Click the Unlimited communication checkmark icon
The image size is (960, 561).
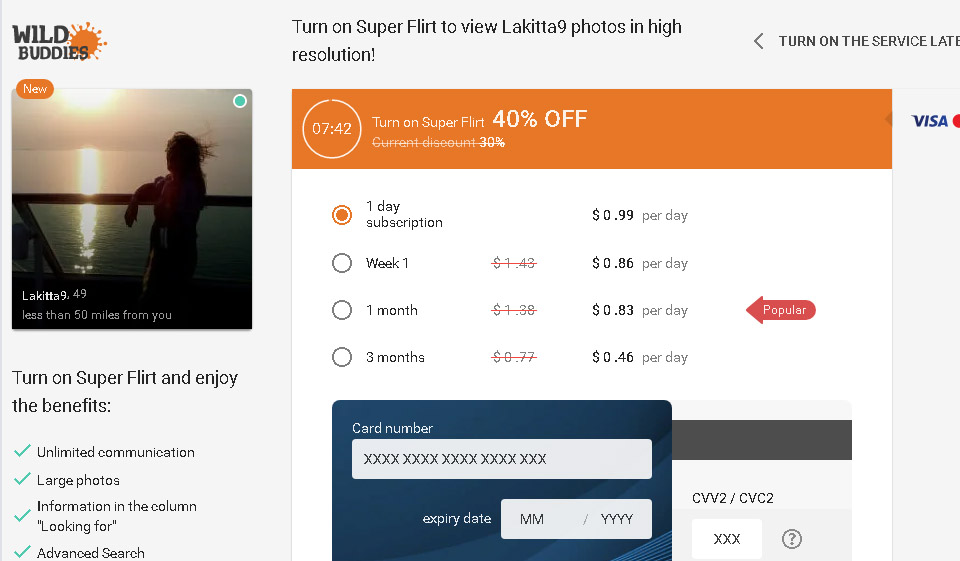click(x=22, y=452)
